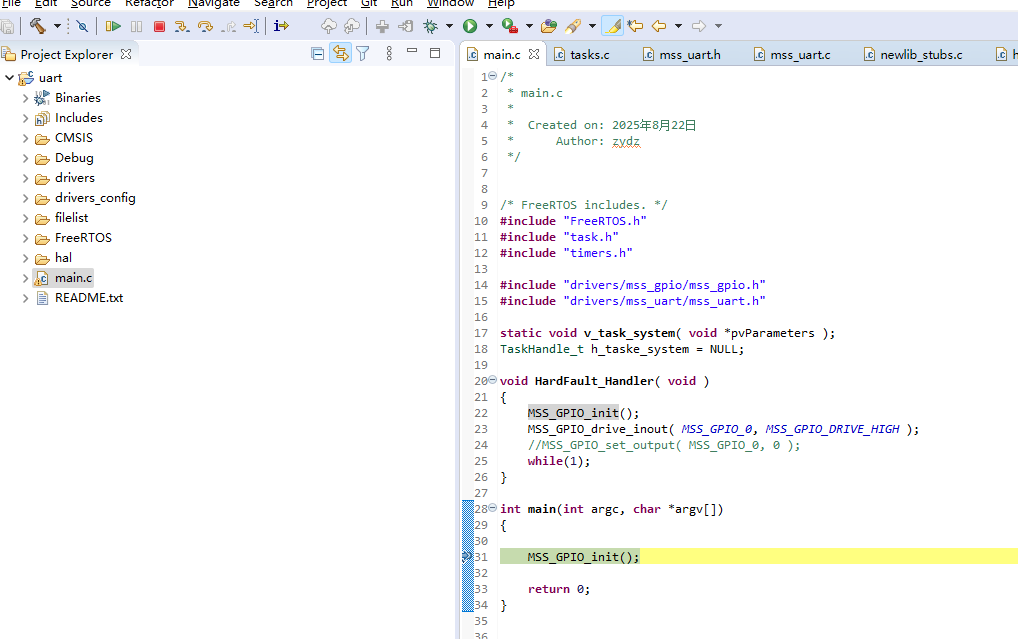Click Last Edit Location icon
1018x639 pixels.
(x=636, y=26)
